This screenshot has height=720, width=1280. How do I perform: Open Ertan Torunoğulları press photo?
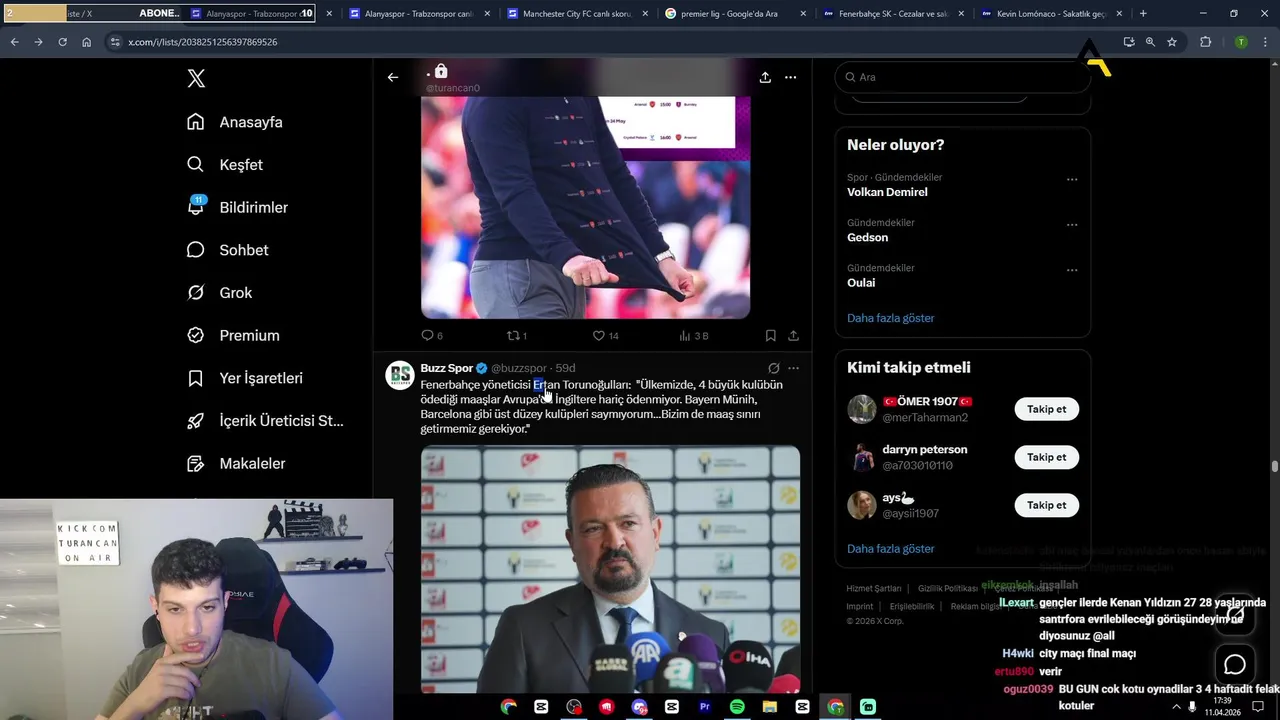click(610, 569)
